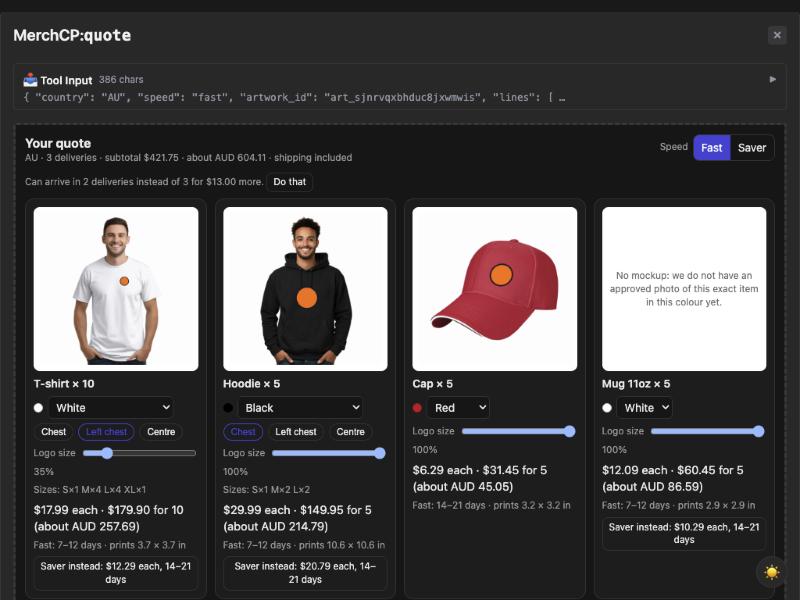Choose Hoodie Saver instead at $20.79

point(305,573)
